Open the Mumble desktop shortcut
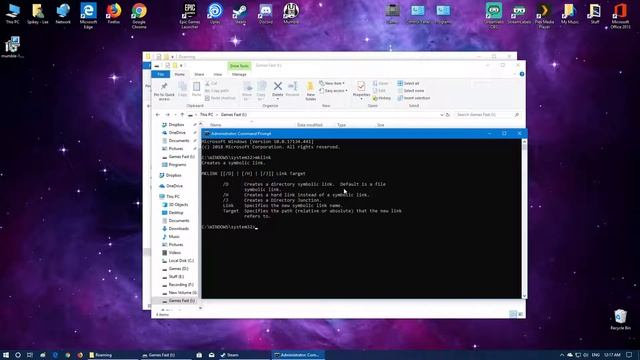The height and width of the screenshot is (360, 640). (x=291, y=13)
